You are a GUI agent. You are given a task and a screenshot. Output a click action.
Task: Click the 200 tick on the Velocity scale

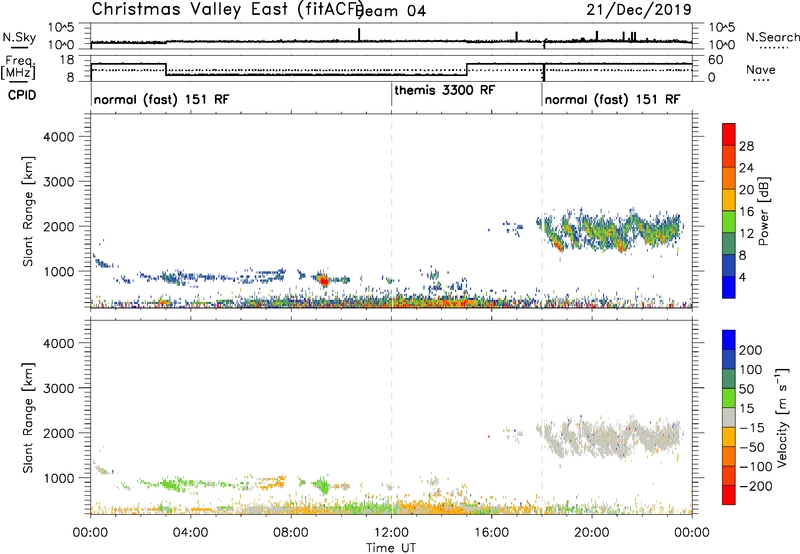click(751, 350)
